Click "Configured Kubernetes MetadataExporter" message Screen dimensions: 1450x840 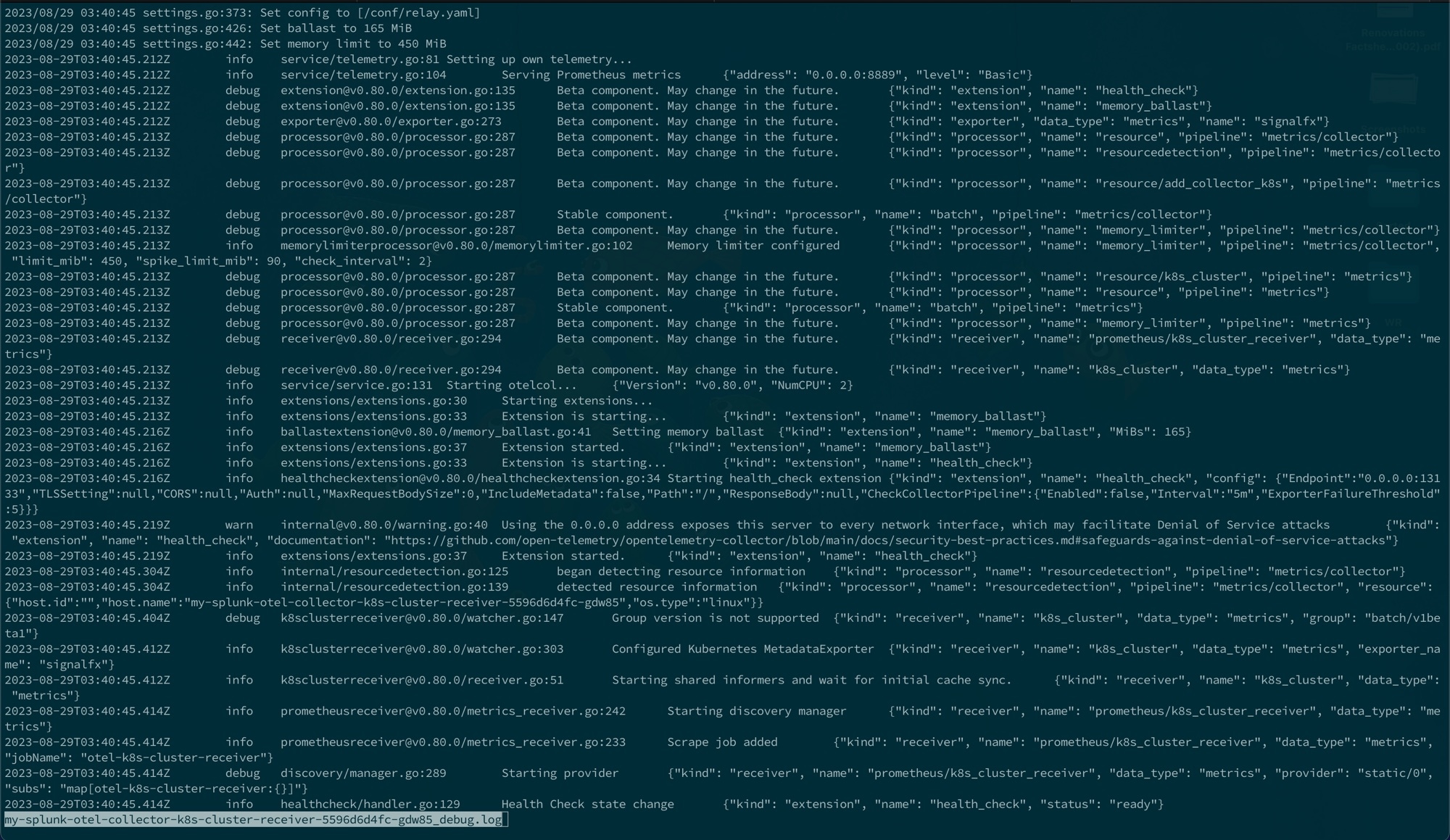click(743, 649)
